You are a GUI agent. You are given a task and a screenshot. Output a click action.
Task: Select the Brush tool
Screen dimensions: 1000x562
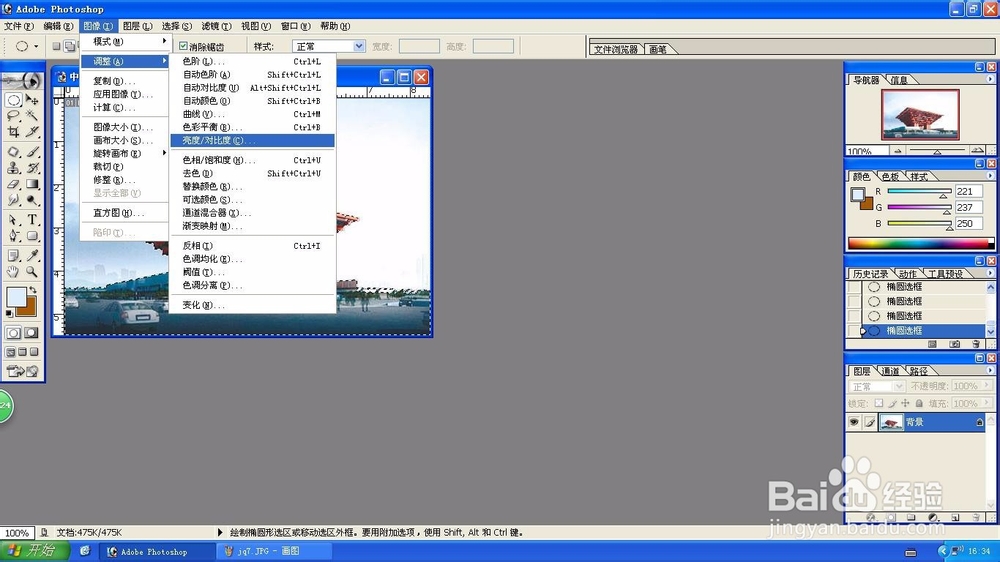pos(32,152)
